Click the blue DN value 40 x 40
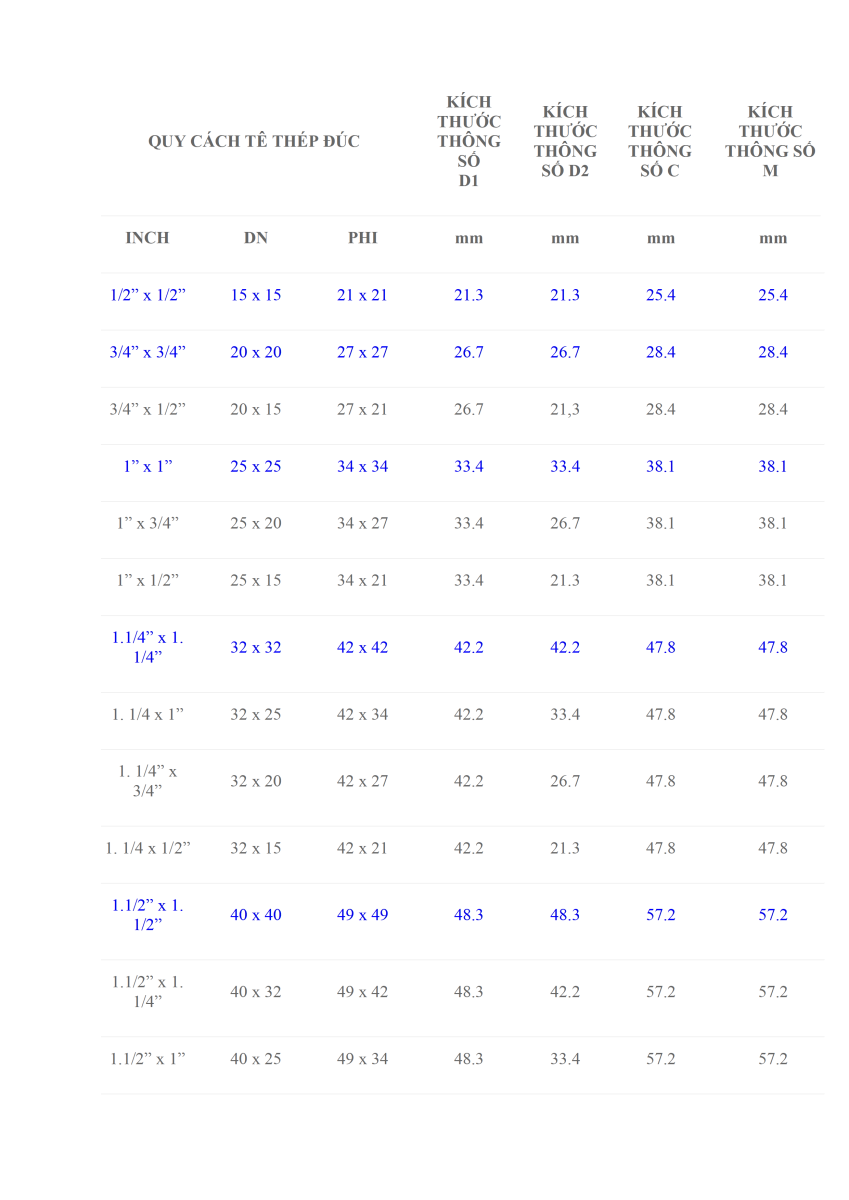The width and height of the screenshot is (849, 1200). pyautogui.click(x=256, y=914)
